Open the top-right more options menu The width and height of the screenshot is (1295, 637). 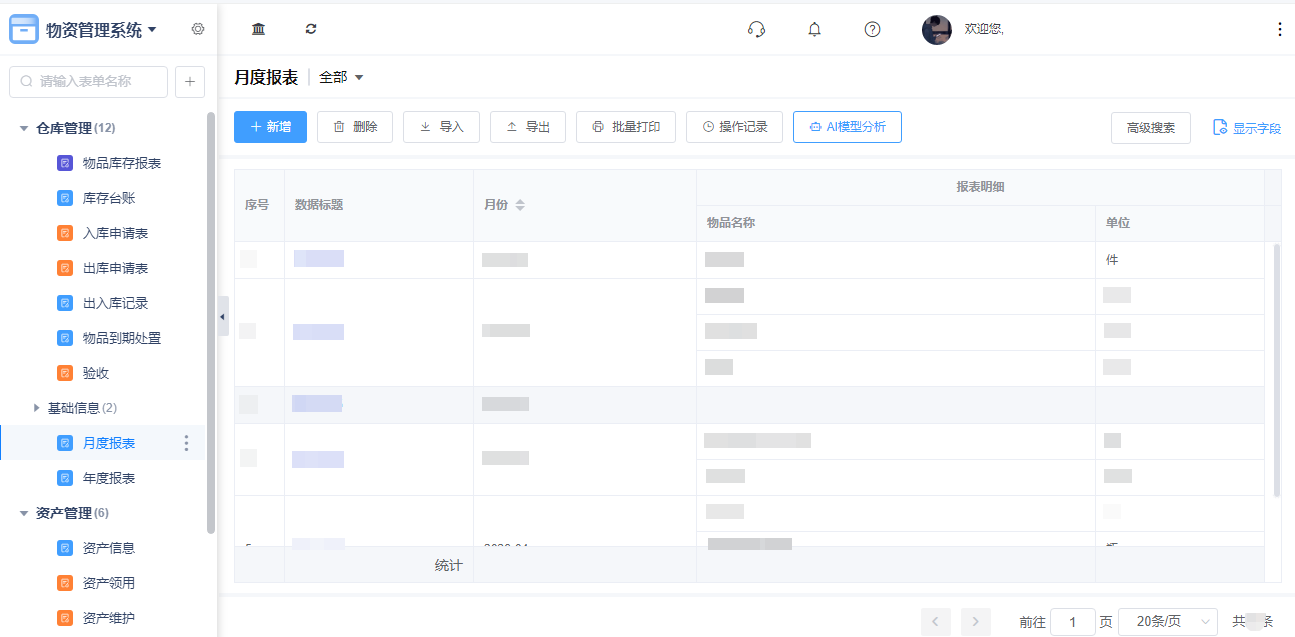(x=1279, y=29)
